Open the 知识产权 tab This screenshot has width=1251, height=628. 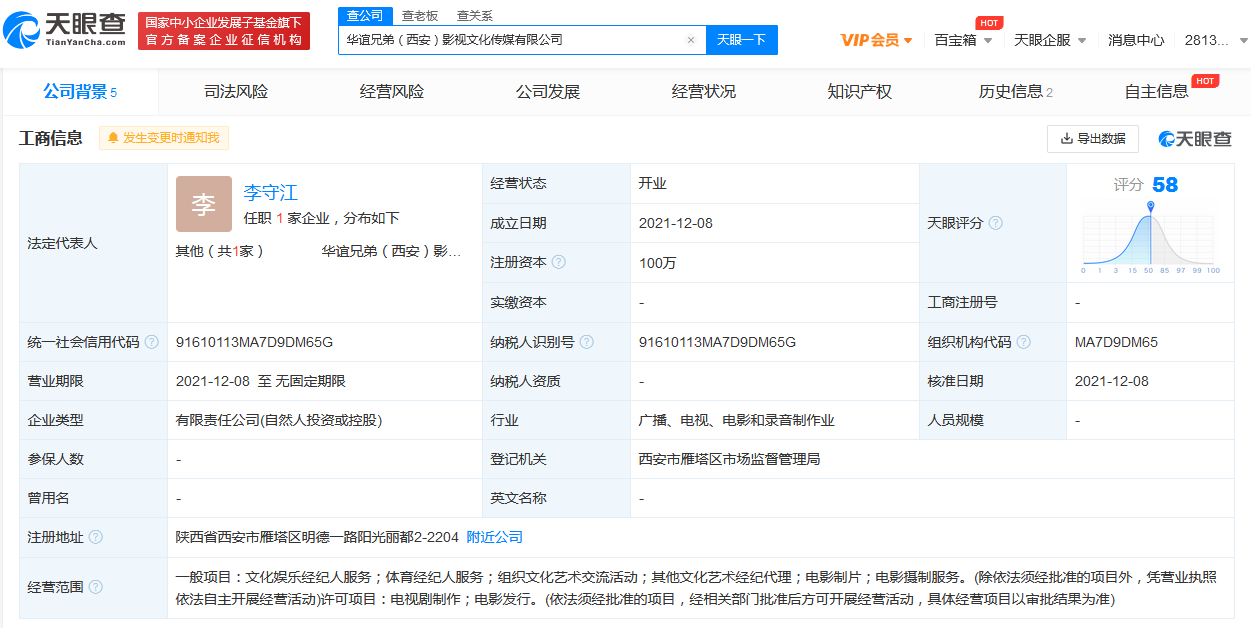pyautogui.click(x=859, y=92)
